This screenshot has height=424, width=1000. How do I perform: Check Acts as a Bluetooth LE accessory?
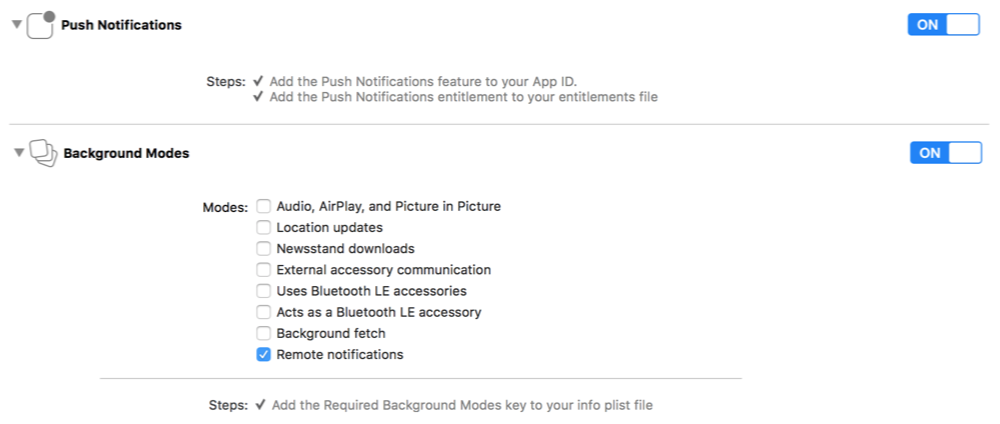[x=264, y=312]
